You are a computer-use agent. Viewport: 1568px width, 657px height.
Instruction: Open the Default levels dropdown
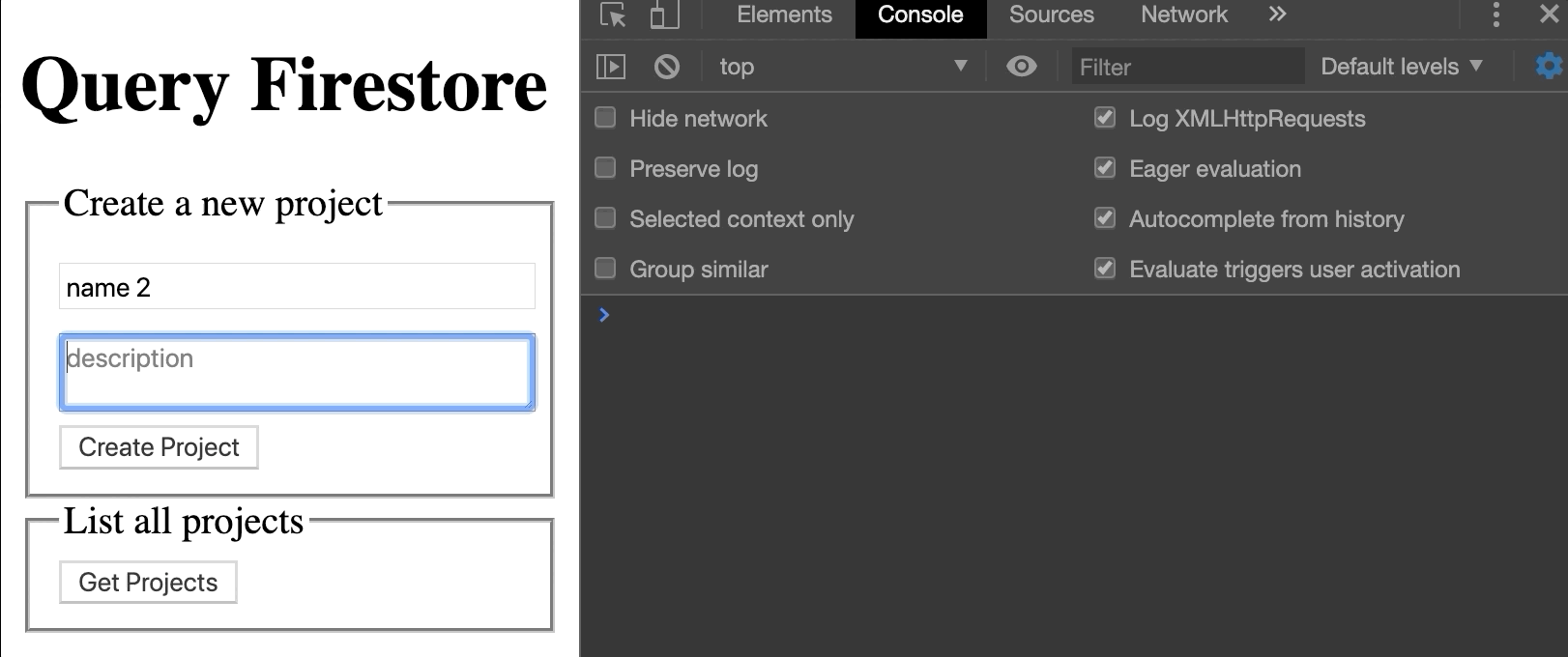pyautogui.click(x=1401, y=67)
